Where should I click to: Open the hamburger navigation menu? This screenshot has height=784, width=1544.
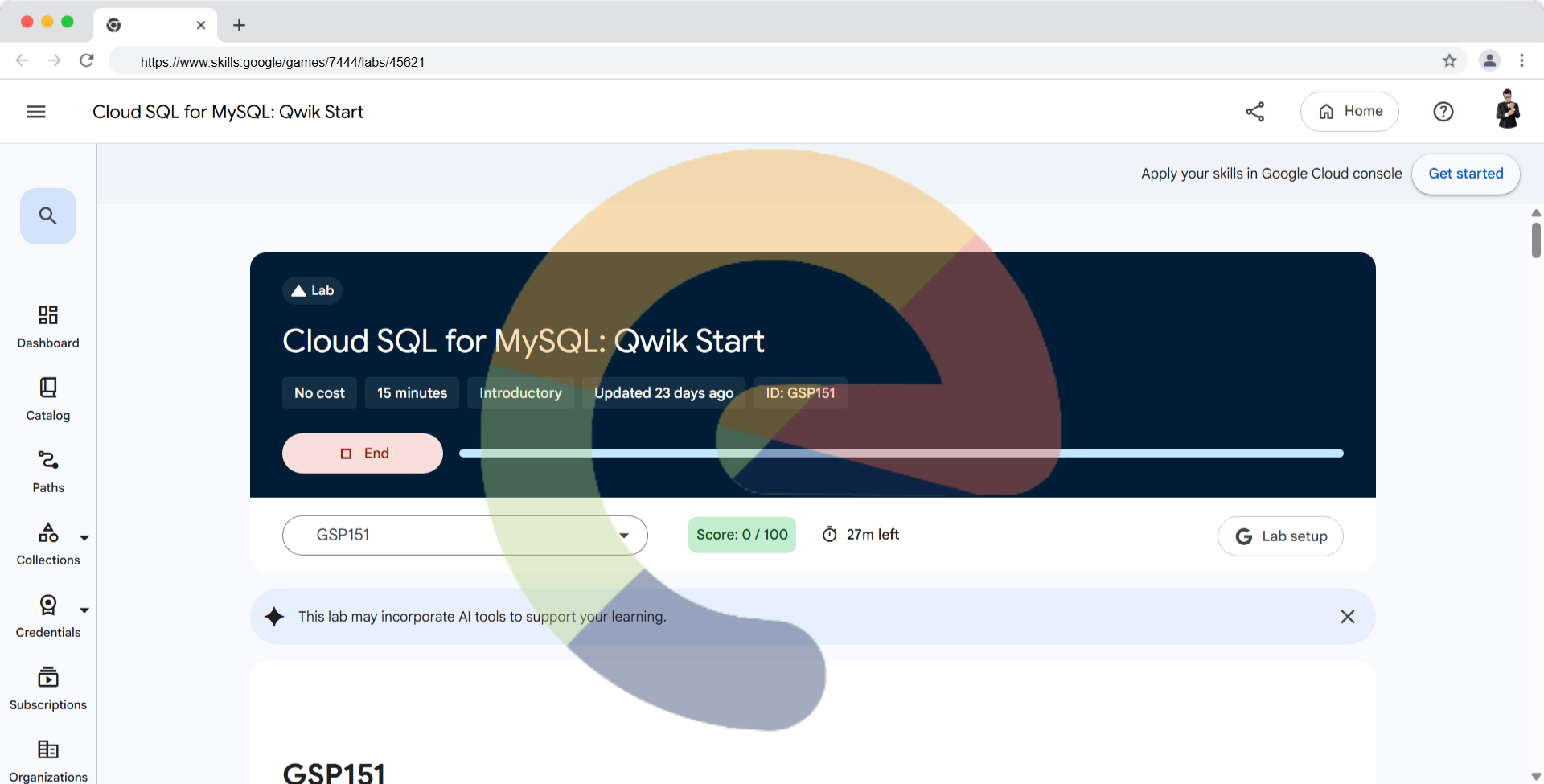coord(36,112)
